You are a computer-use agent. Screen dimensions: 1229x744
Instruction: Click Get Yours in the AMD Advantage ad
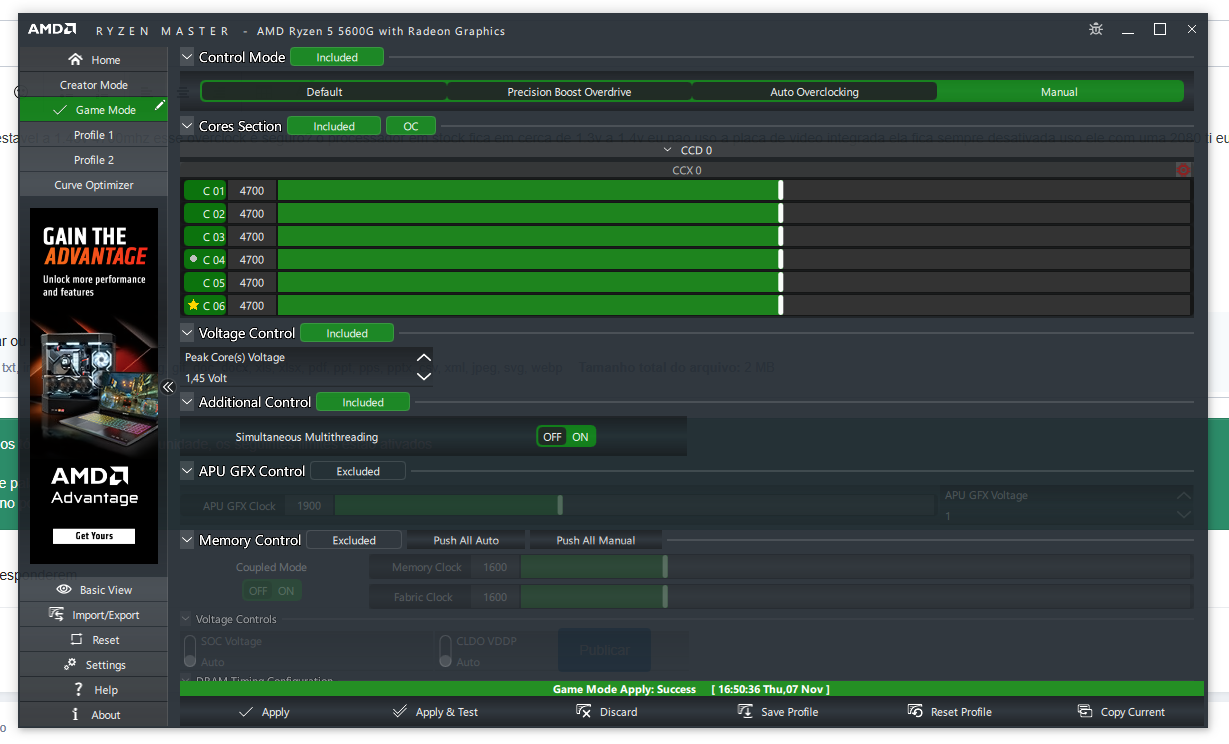pos(94,536)
